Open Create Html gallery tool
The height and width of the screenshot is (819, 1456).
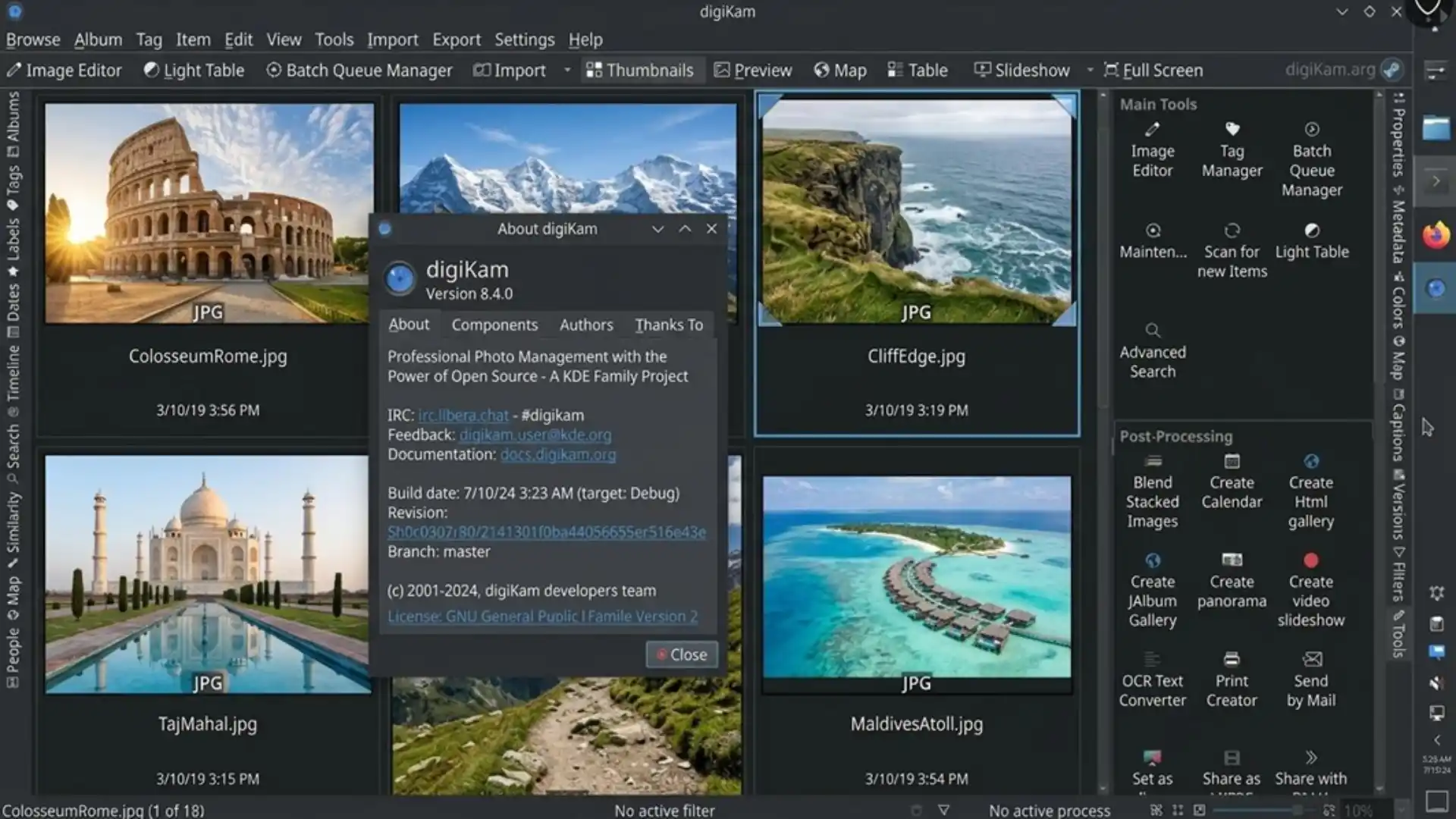(1310, 491)
